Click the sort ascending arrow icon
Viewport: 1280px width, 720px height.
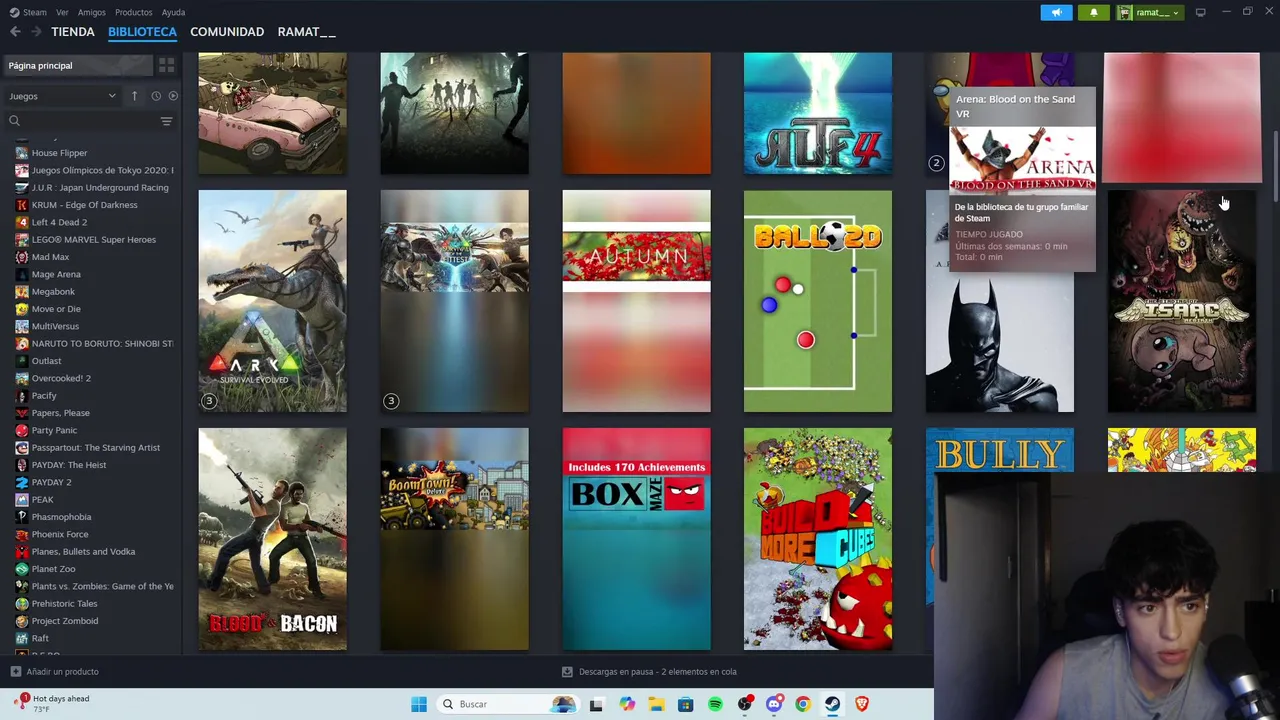134,96
